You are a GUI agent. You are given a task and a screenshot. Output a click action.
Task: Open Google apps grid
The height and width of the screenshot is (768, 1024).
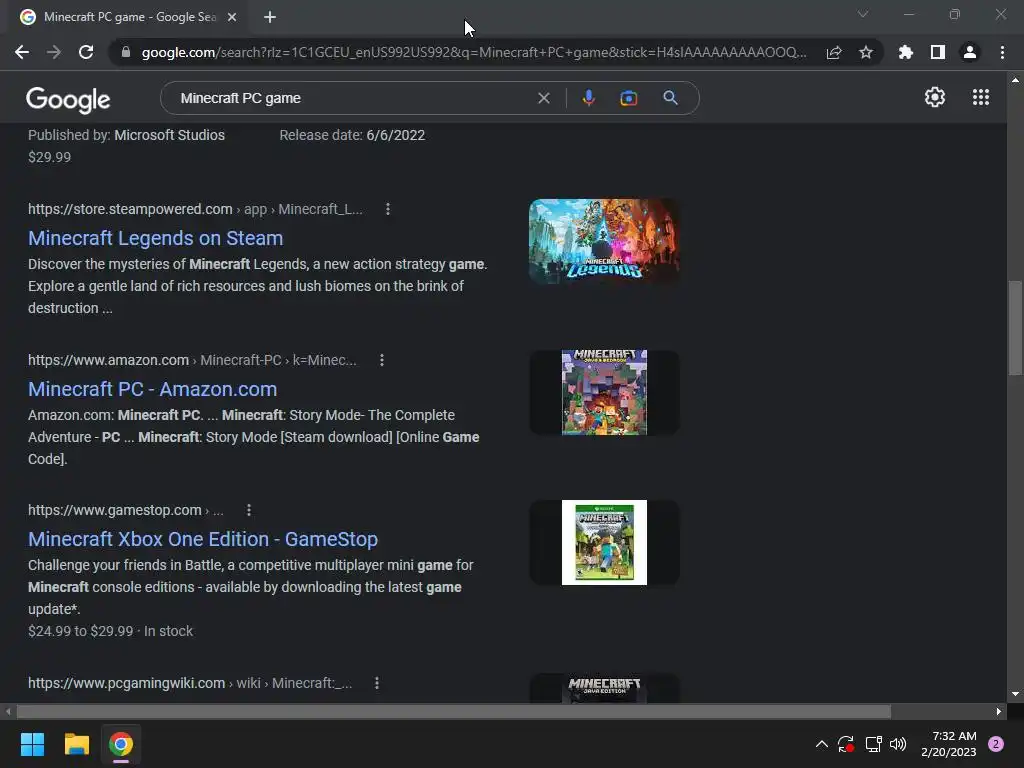click(x=980, y=97)
